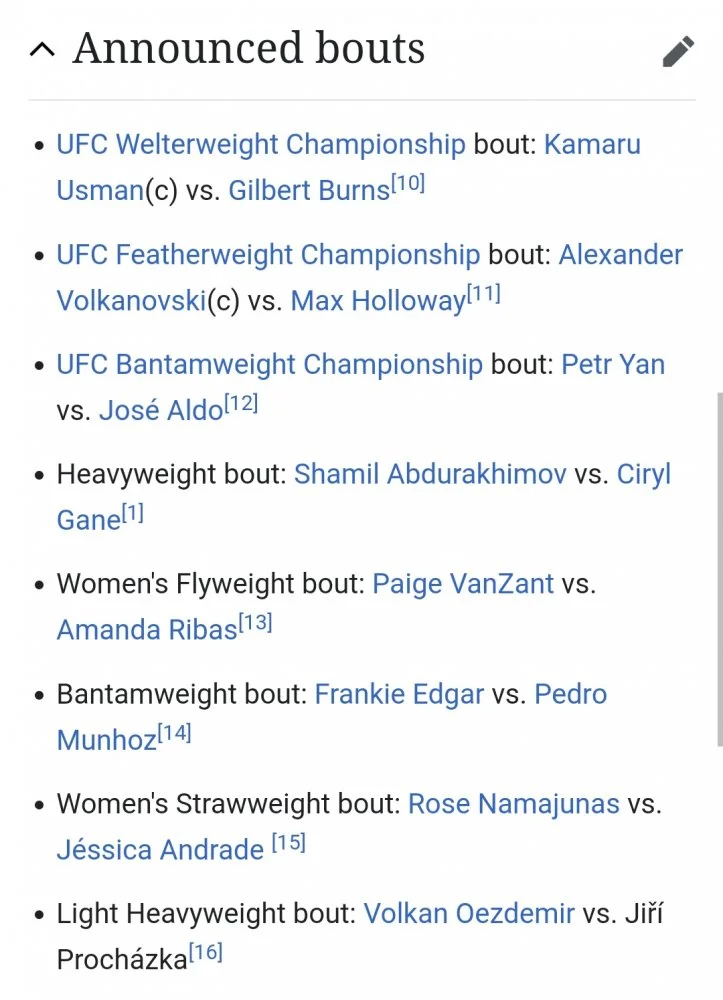Go to José Aldo's page
This screenshot has width=723, height=1000.
point(160,410)
